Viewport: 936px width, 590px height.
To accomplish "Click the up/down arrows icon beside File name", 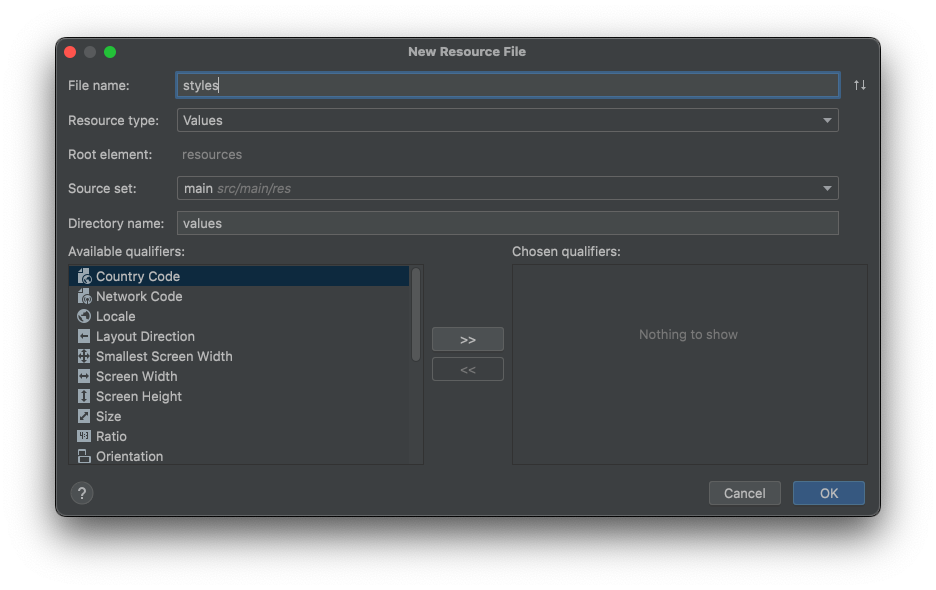I will tap(860, 85).
